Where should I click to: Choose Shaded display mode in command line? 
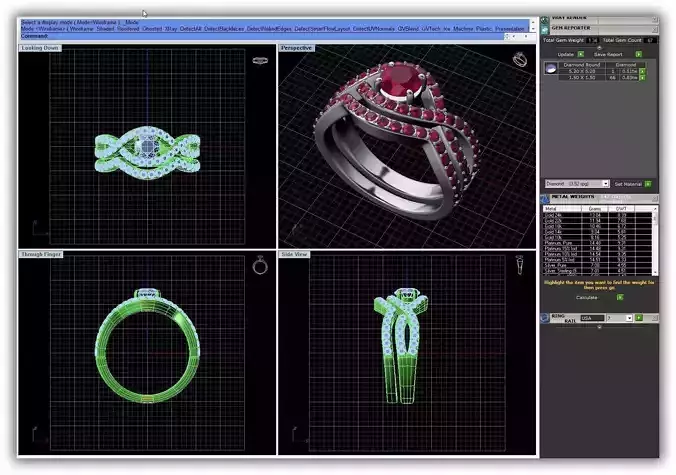[106, 28]
